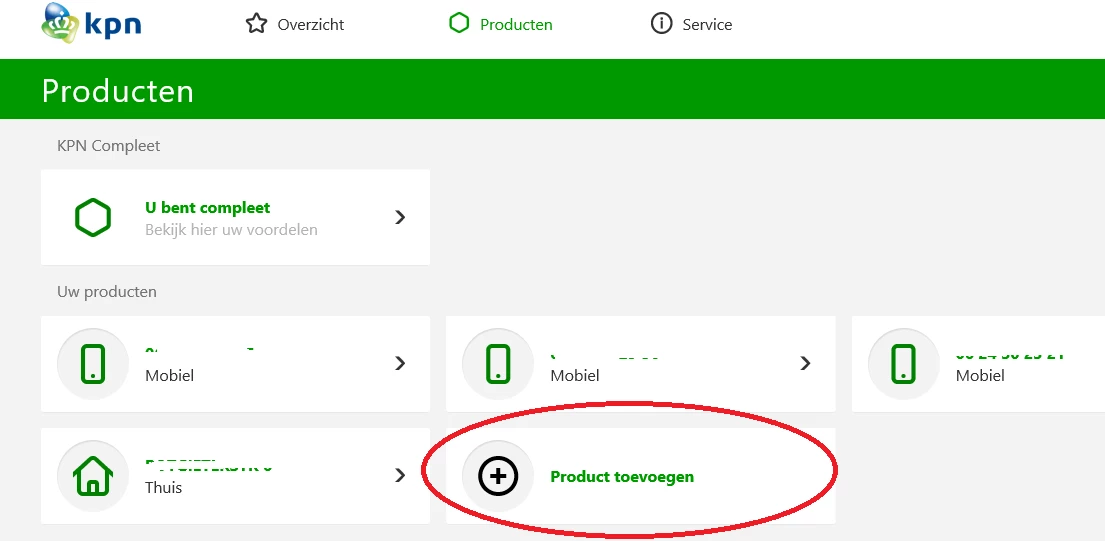Click the green Producten page title
The image size is (1105, 541).
(118, 91)
